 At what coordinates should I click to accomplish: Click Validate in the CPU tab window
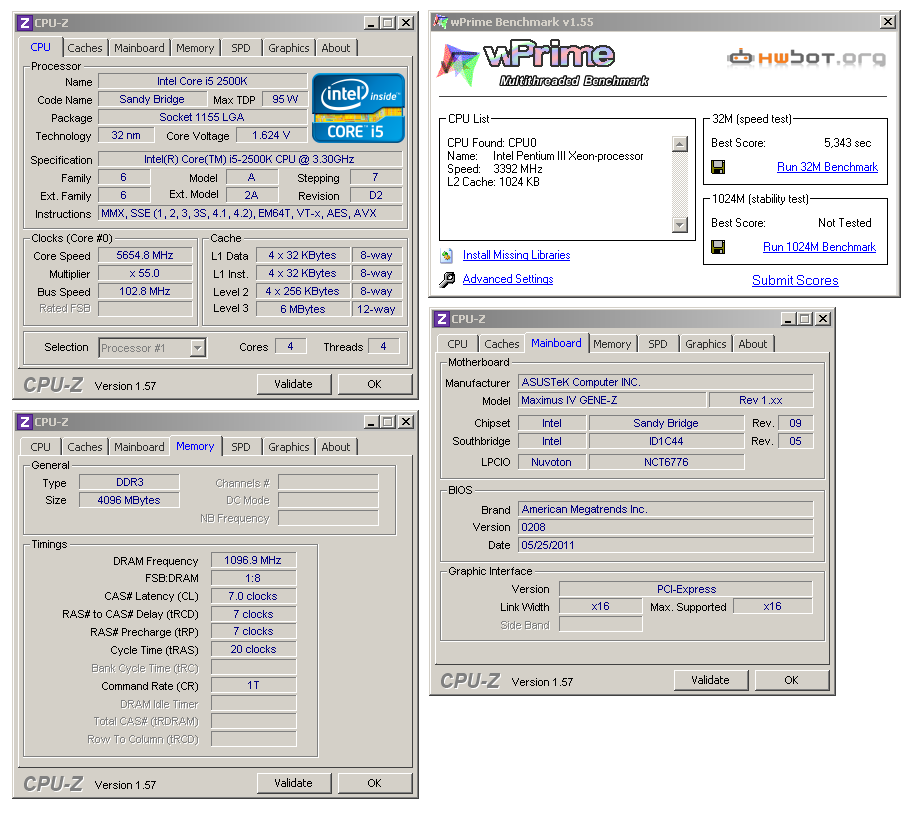(x=294, y=384)
